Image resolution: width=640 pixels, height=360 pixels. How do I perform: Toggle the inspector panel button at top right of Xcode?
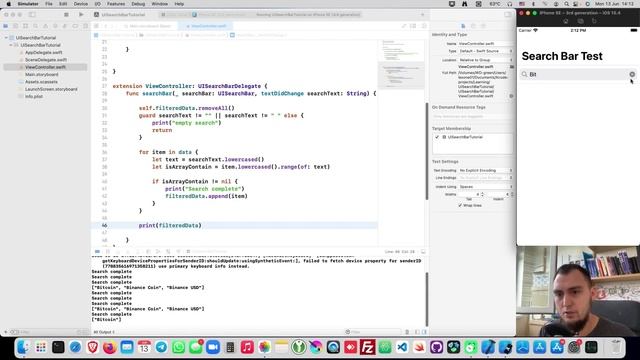508,15
